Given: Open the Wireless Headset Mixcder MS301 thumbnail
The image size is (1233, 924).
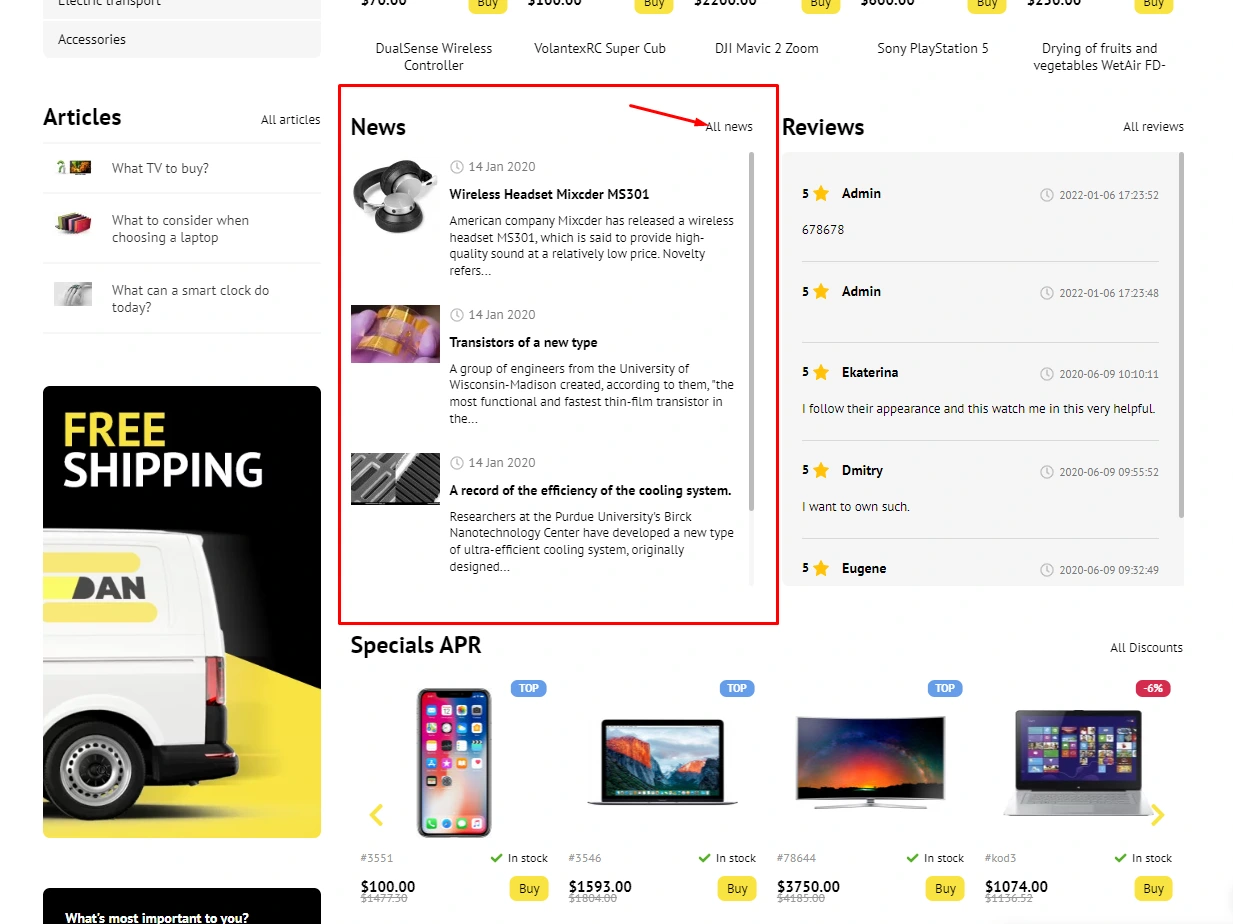Looking at the screenshot, I should [x=395, y=194].
